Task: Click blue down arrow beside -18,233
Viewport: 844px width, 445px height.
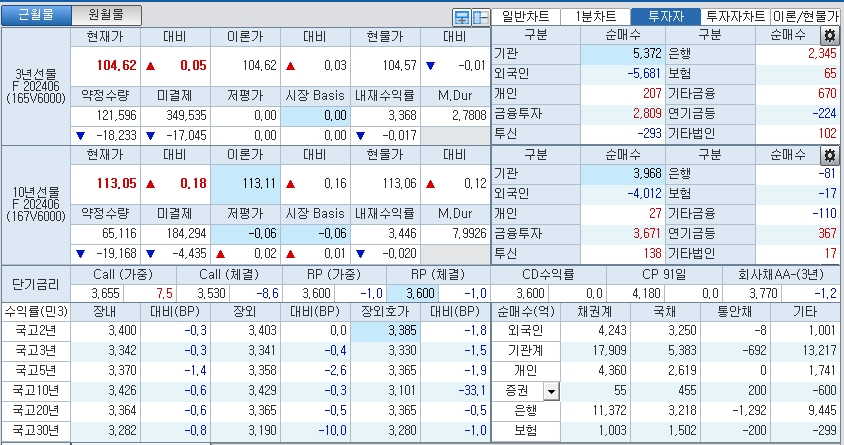Action: point(80,135)
